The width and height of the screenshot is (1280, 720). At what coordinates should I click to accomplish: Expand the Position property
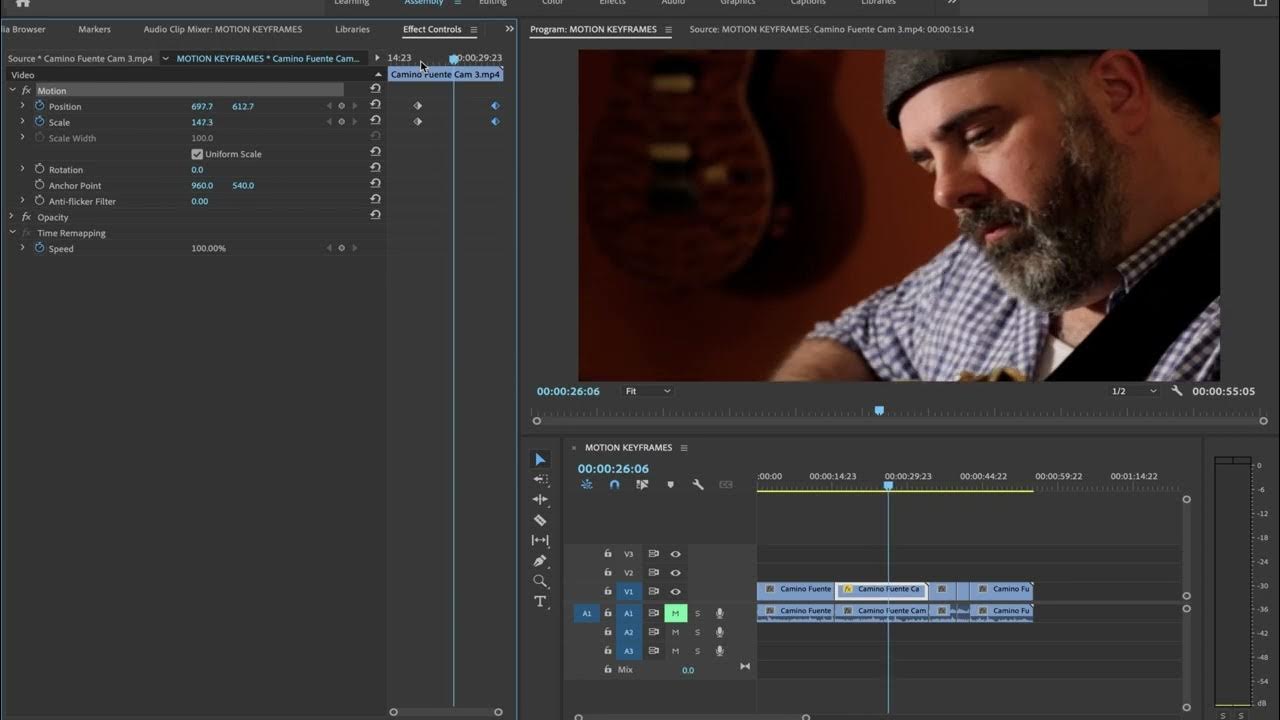22,106
